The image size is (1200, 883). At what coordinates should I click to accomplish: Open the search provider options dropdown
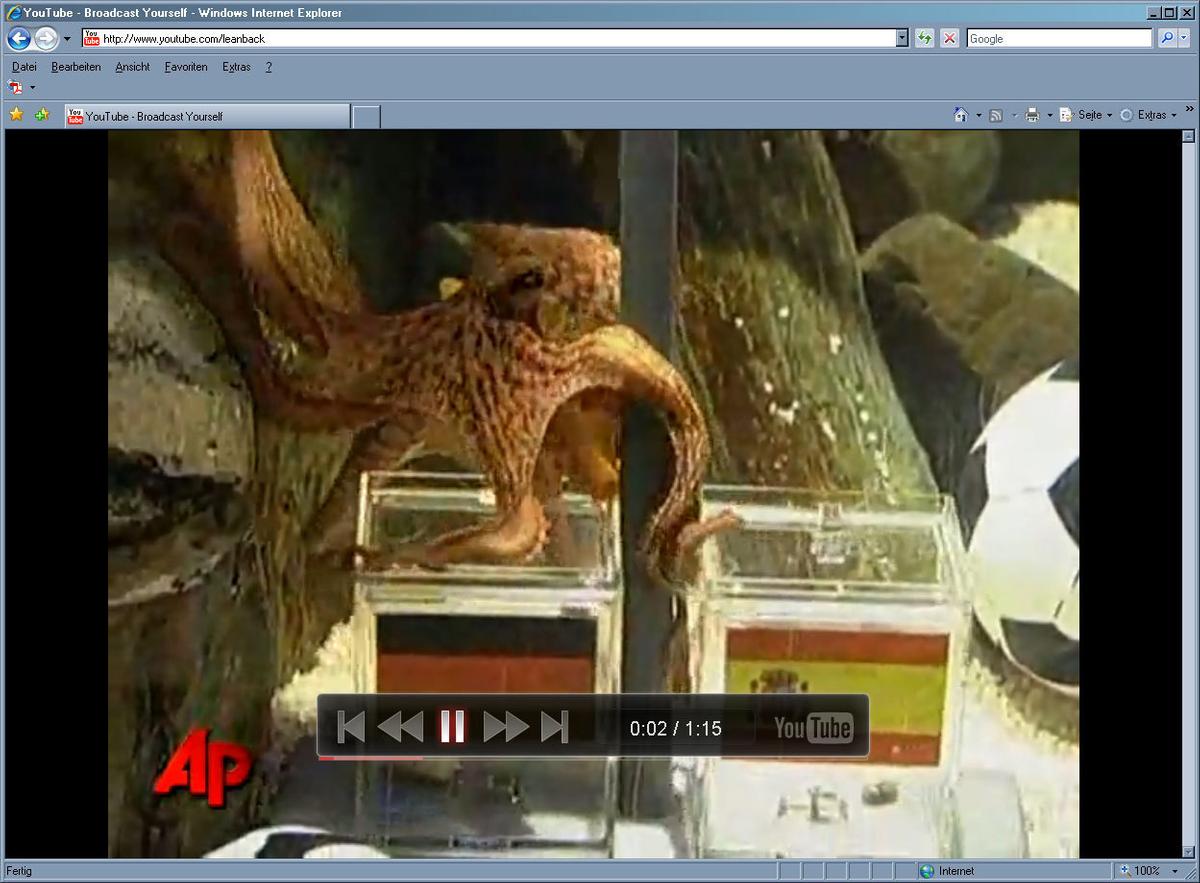pyautogui.click(x=1185, y=38)
